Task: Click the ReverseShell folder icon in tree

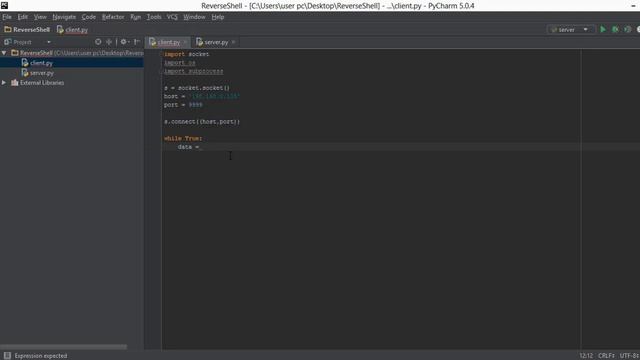Action: tap(15, 53)
